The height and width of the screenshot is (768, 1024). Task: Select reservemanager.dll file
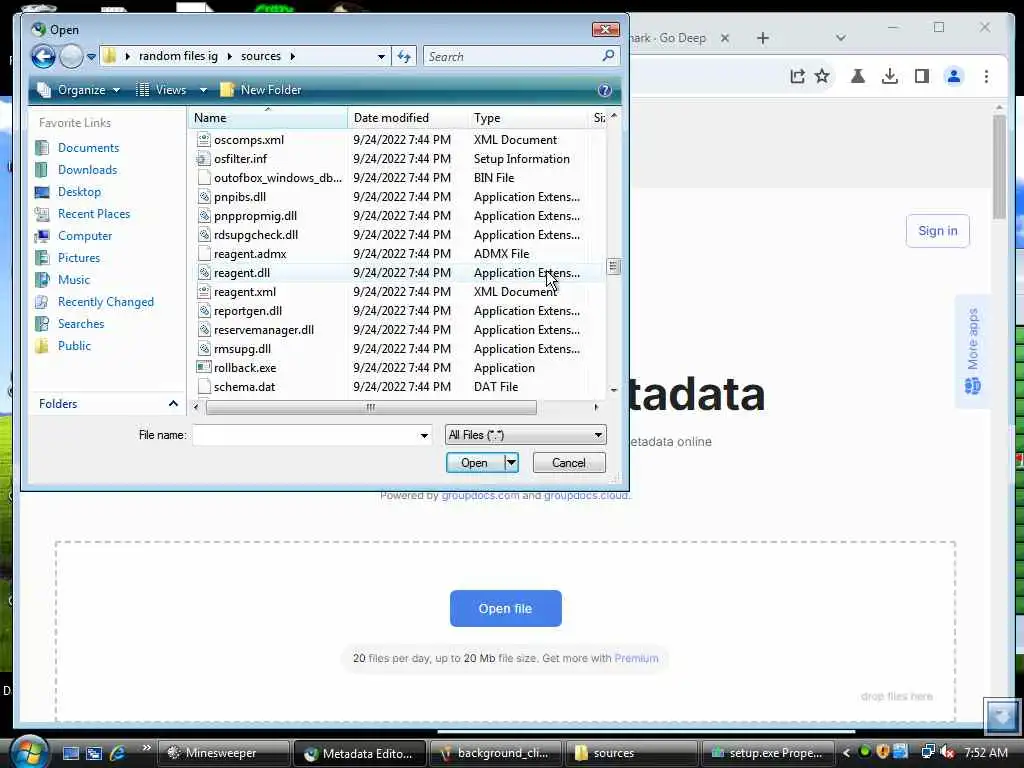pyautogui.click(x=264, y=330)
